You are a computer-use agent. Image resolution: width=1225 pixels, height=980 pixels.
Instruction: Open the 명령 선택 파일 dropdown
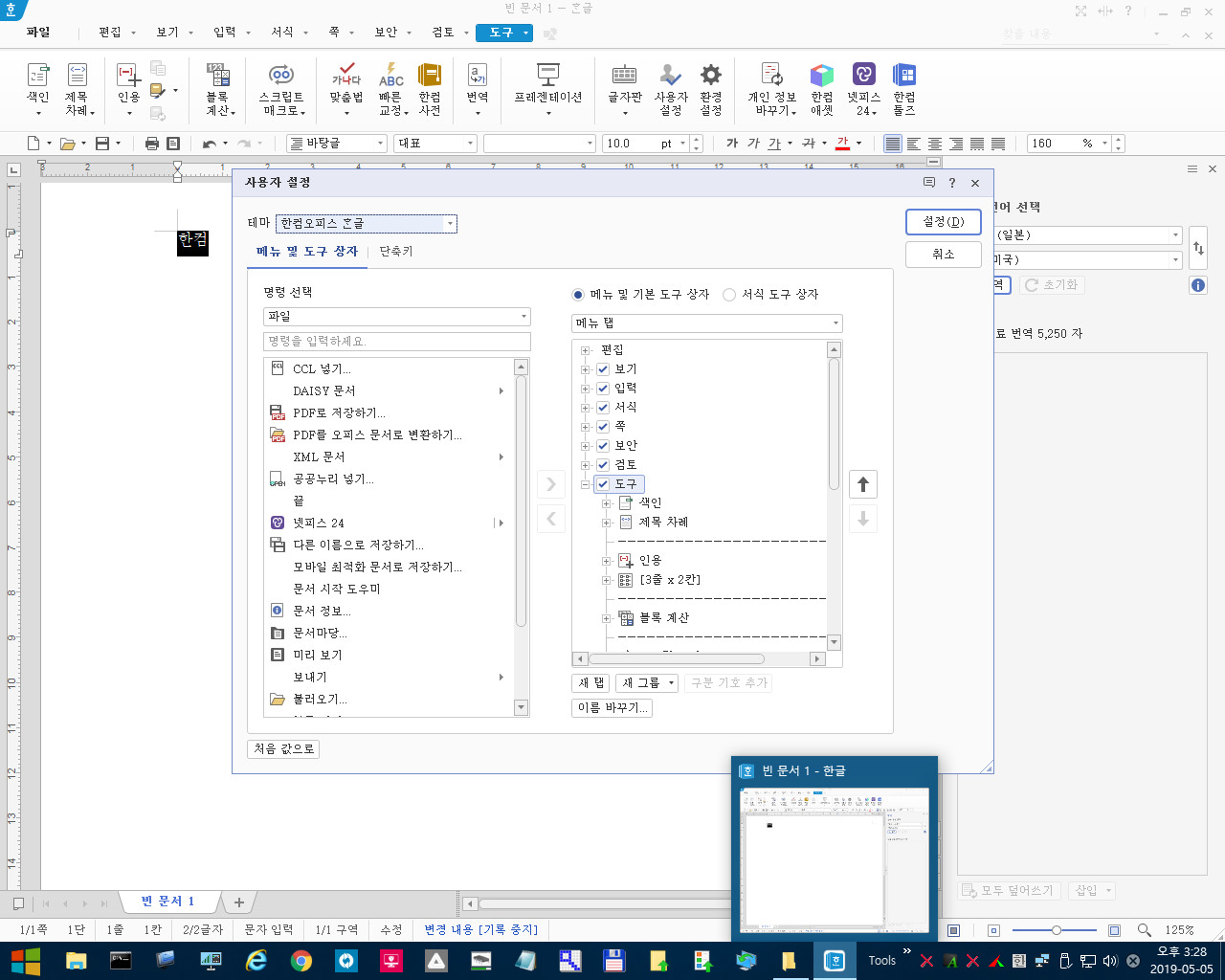click(x=396, y=317)
